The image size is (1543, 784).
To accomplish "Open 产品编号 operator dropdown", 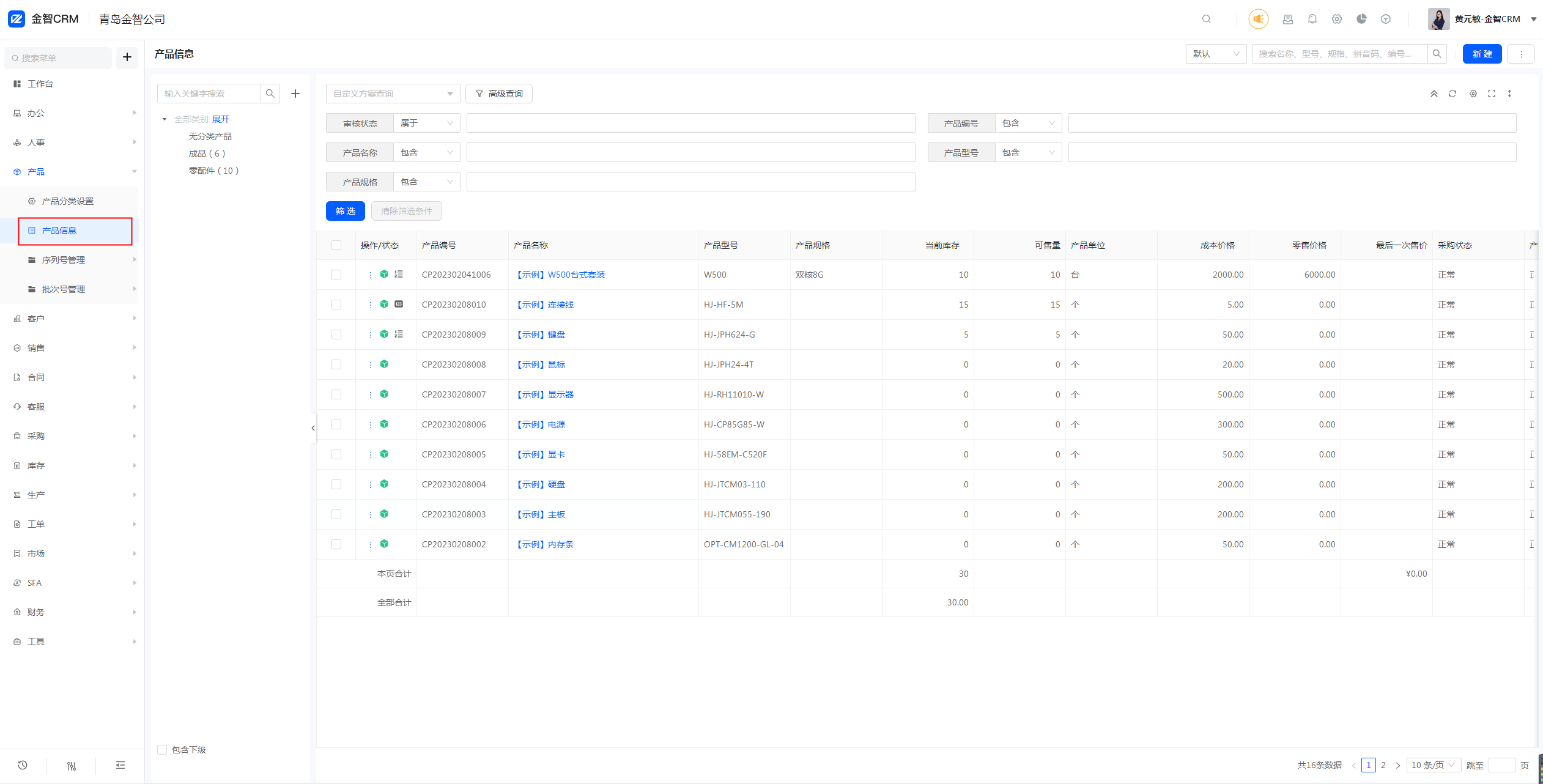I will click(1029, 123).
